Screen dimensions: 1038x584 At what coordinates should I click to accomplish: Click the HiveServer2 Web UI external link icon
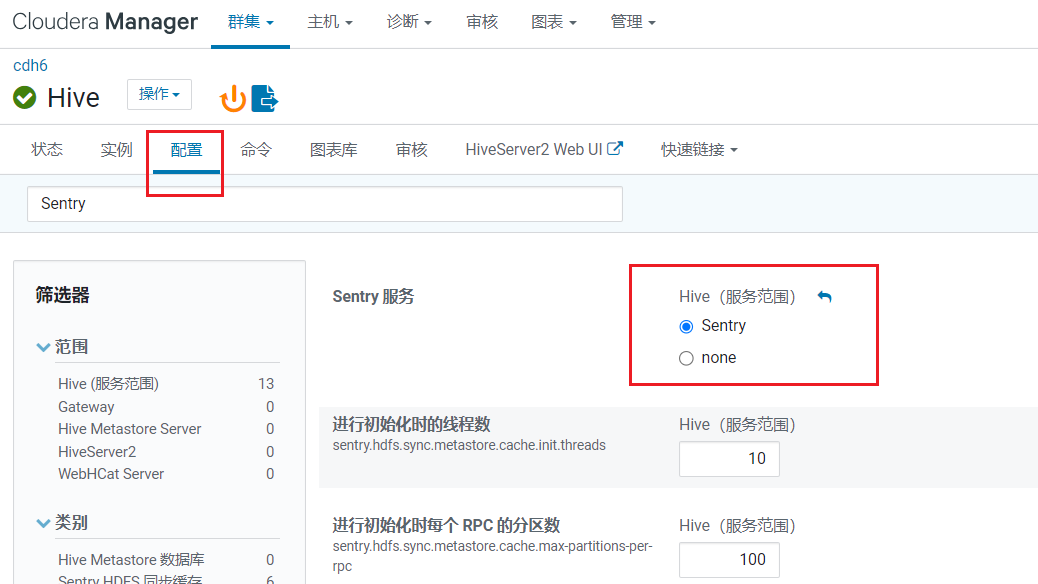point(615,148)
